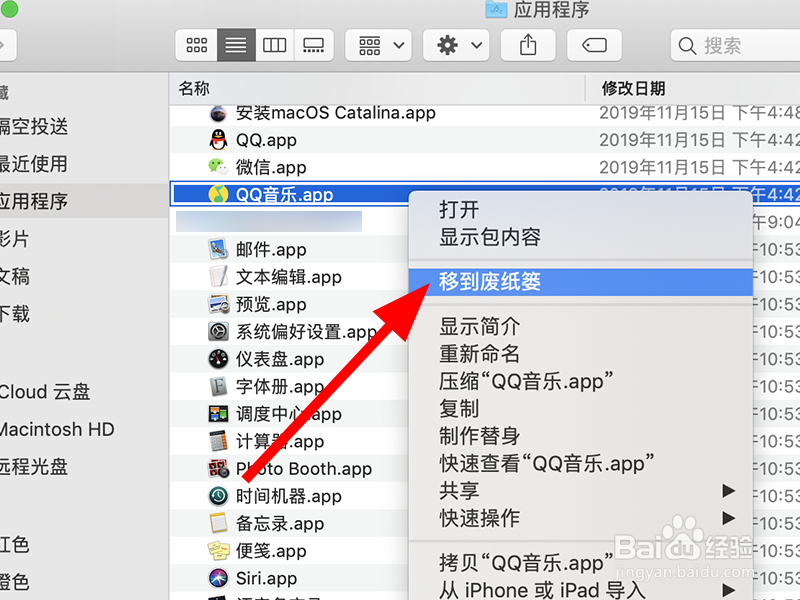Screen dimensions: 800x600
Task: Select 最近使用 in the sidebar
Action: point(84,164)
